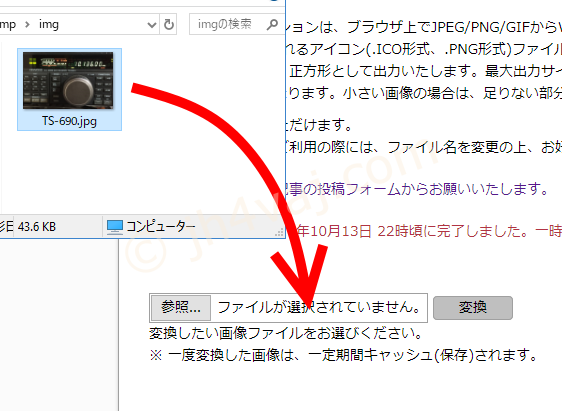Click the 変換 convert button

point(473,307)
